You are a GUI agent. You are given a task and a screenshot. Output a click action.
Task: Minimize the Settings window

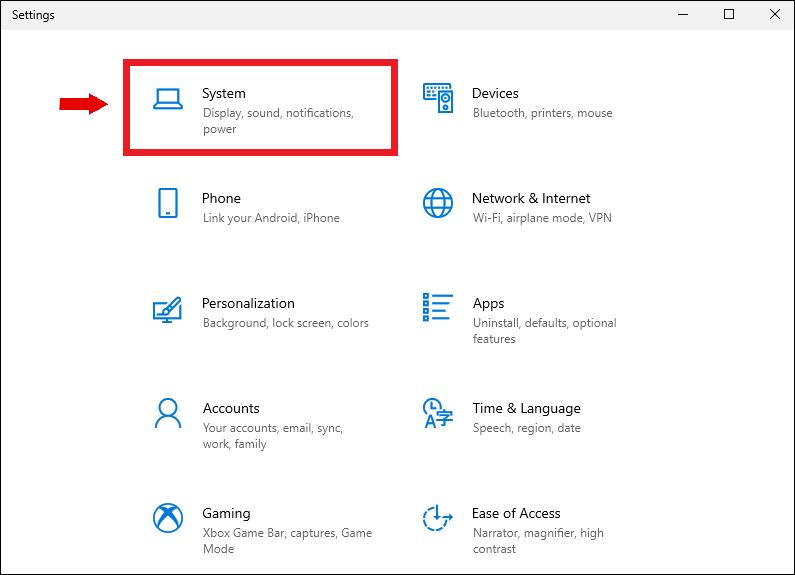684,15
